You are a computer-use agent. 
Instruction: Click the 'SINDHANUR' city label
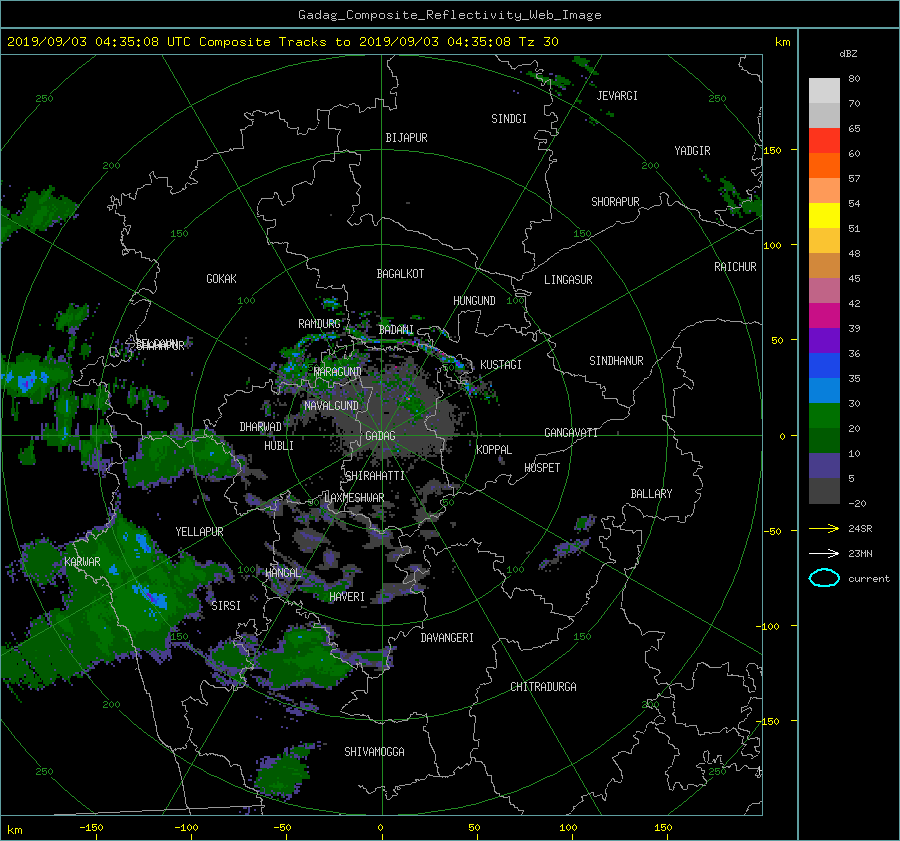click(x=616, y=361)
